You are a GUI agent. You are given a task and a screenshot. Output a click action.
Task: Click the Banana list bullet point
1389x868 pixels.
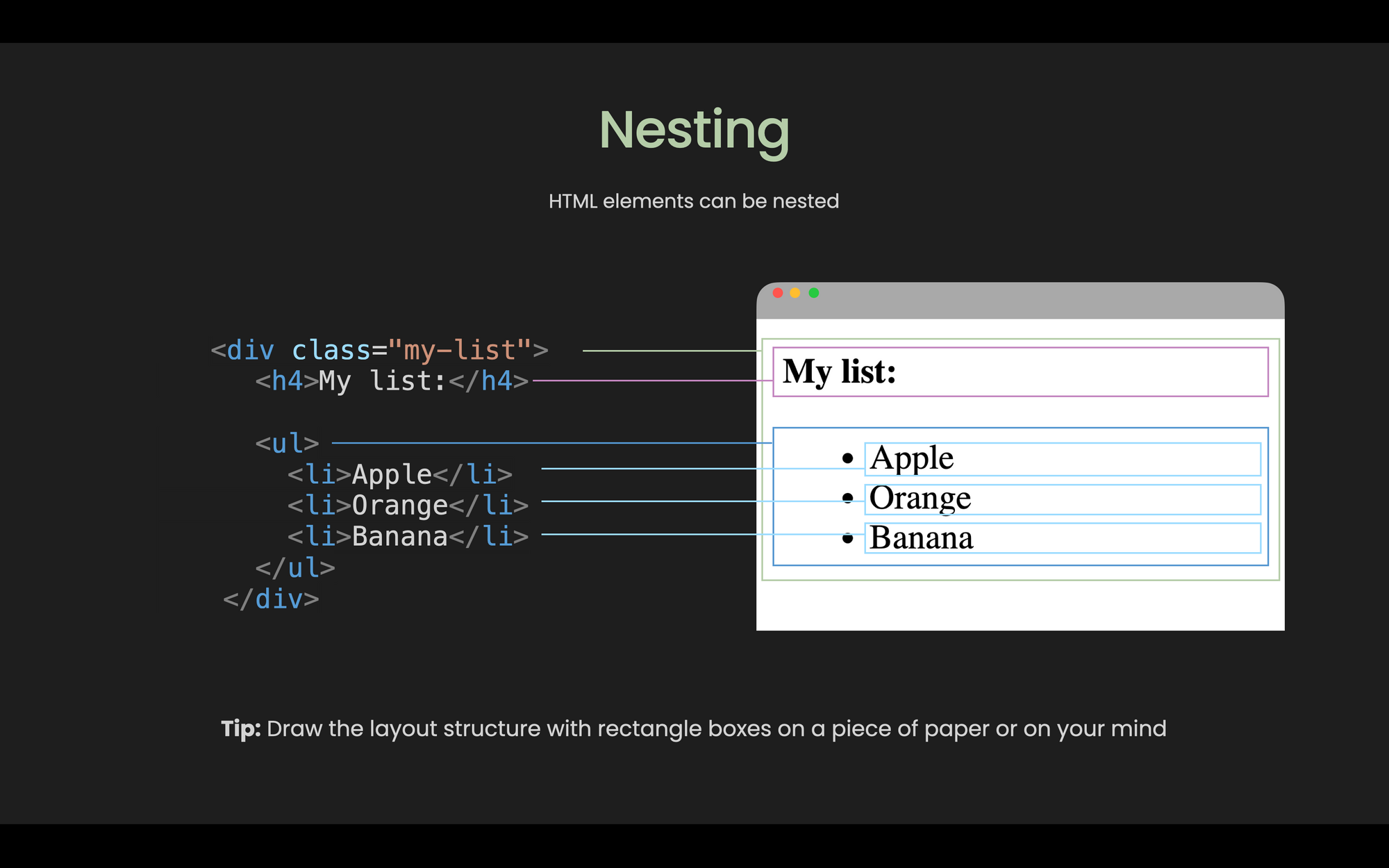point(847,538)
